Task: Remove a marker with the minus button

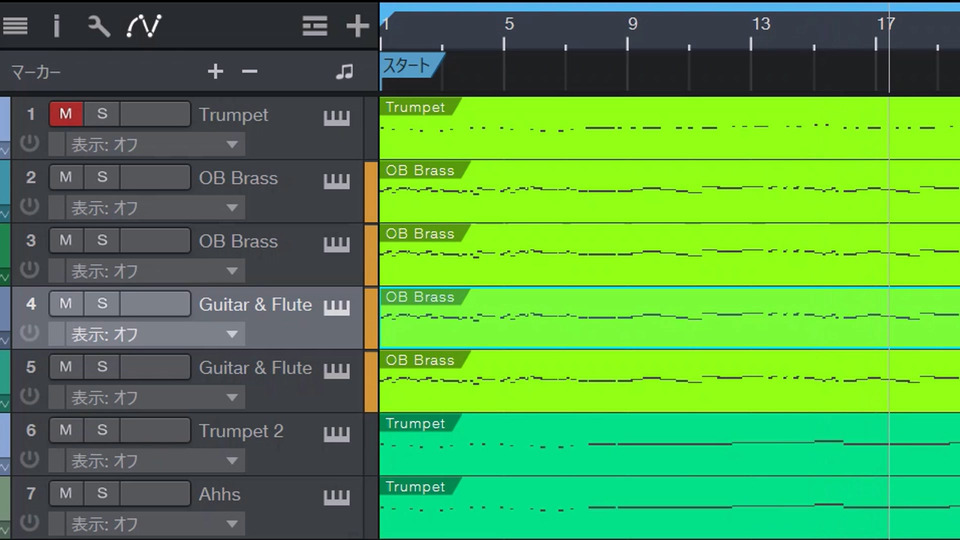Action: [x=249, y=72]
